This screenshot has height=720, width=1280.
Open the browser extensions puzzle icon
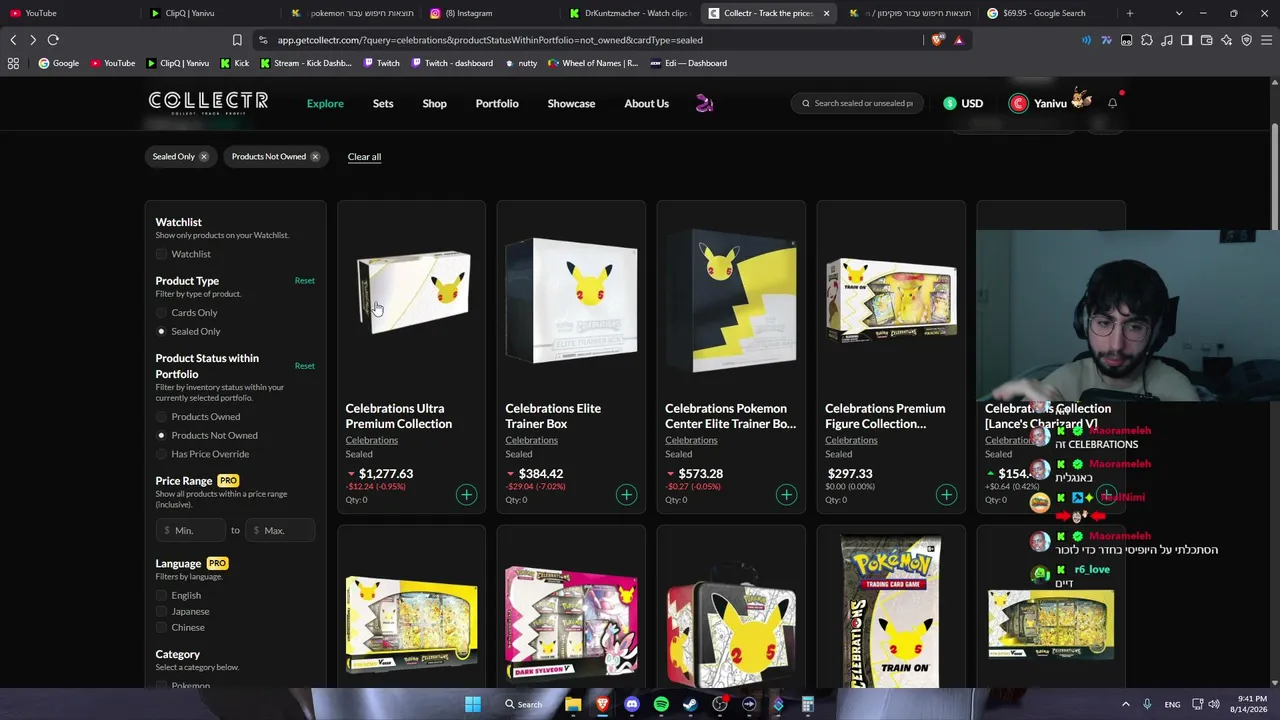click(x=1146, y=40)
